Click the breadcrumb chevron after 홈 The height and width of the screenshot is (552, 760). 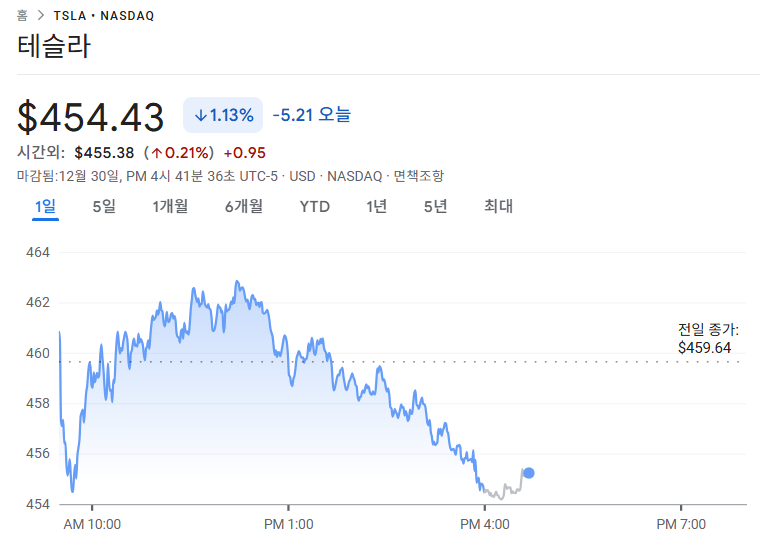point(41,17)
